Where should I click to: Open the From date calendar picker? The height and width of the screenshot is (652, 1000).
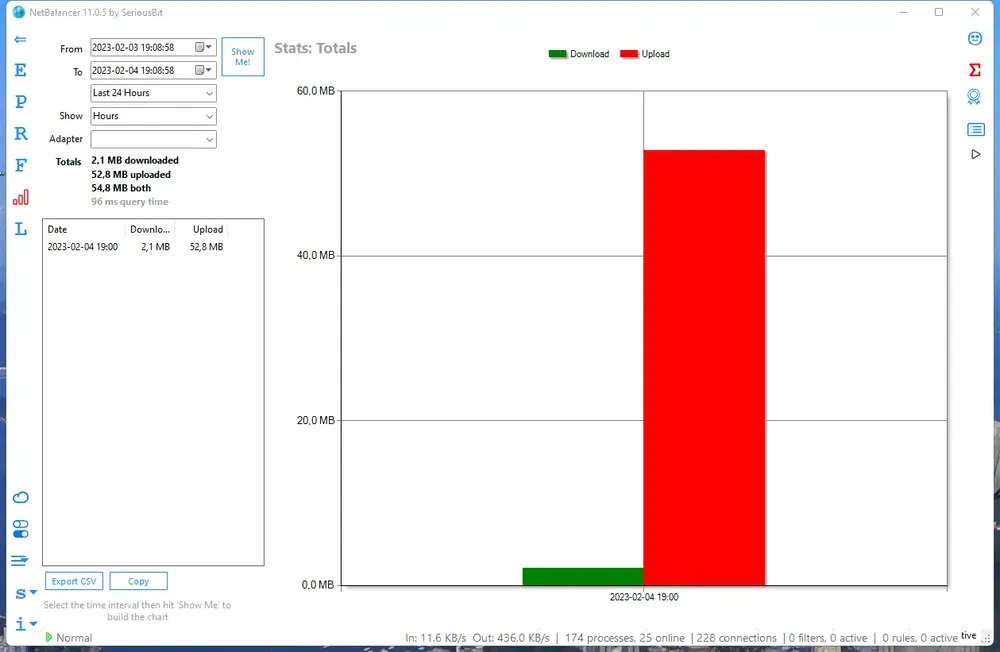tap(203, 47)
